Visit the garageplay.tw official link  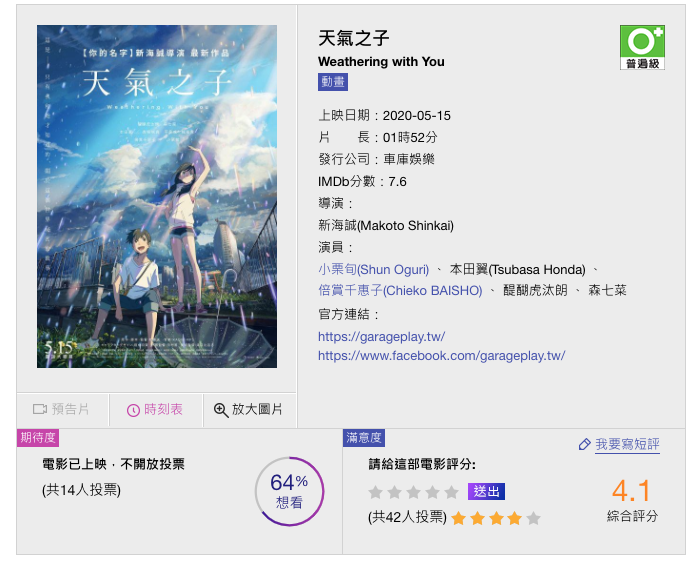[381, 336]
